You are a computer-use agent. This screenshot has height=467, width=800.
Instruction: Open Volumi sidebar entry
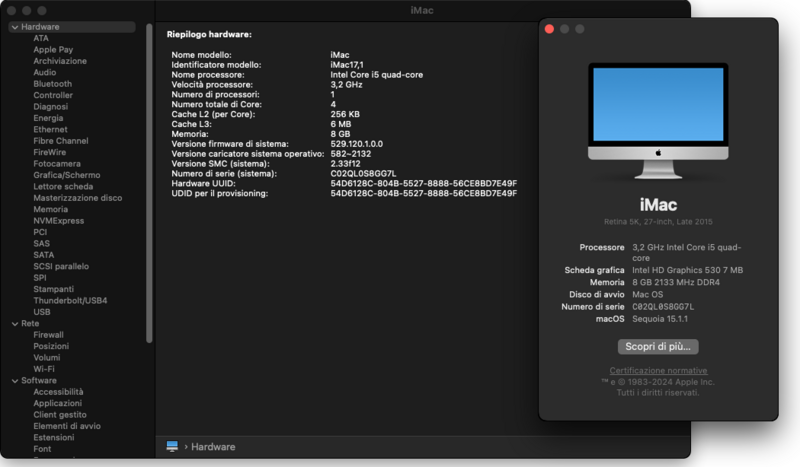pos(46,358)
